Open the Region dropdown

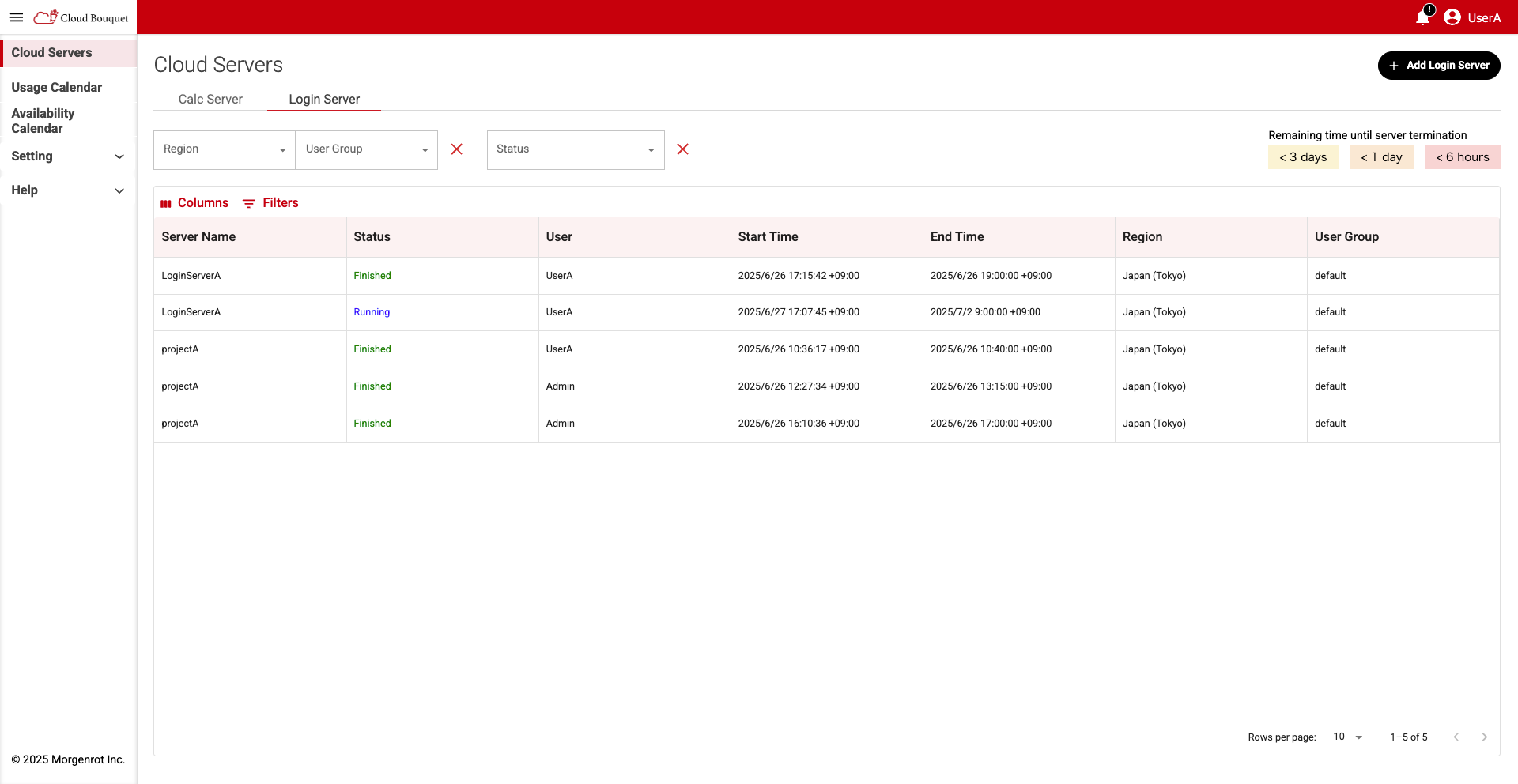tap(225, 149)
